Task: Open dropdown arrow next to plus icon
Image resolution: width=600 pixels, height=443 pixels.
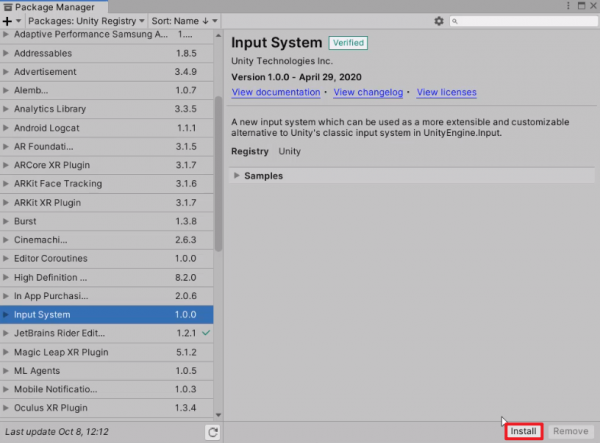Action: click(x=18, y=21)
